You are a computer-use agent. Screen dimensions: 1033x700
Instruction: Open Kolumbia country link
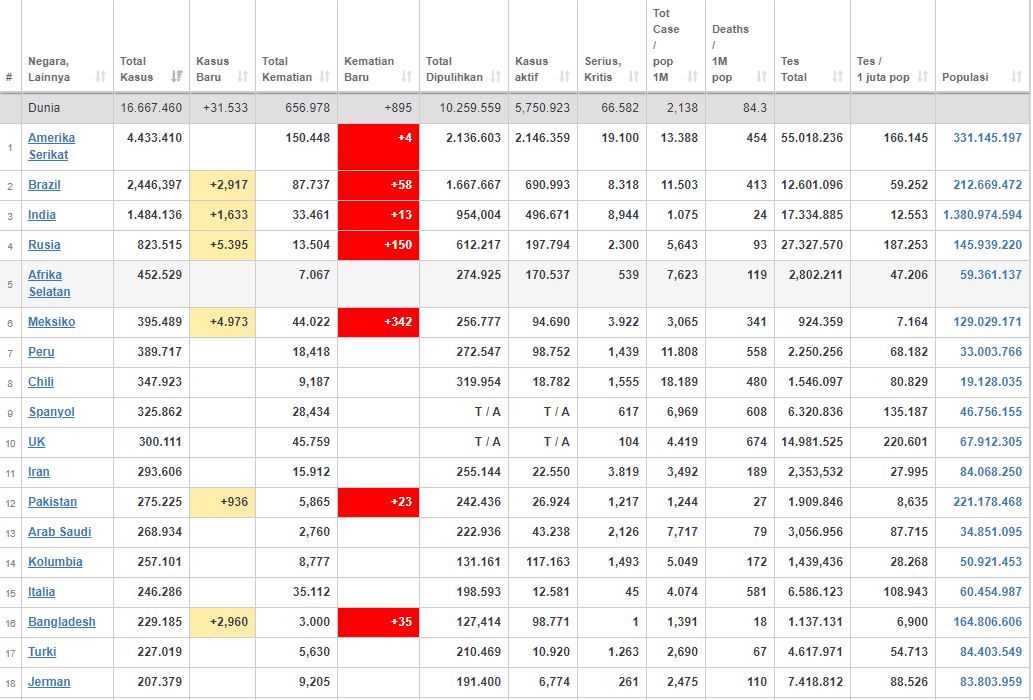(x=55, y=562)
